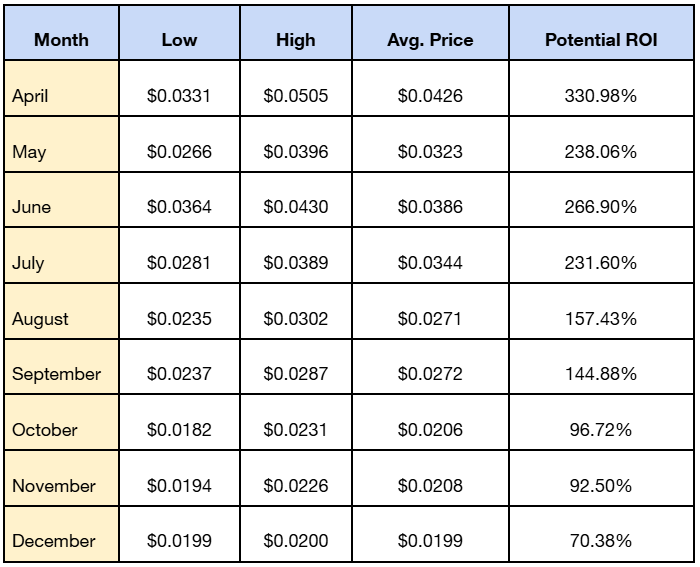Click the High column header
Viewport: 700px width, 567px height.
[x=295, y=40]
